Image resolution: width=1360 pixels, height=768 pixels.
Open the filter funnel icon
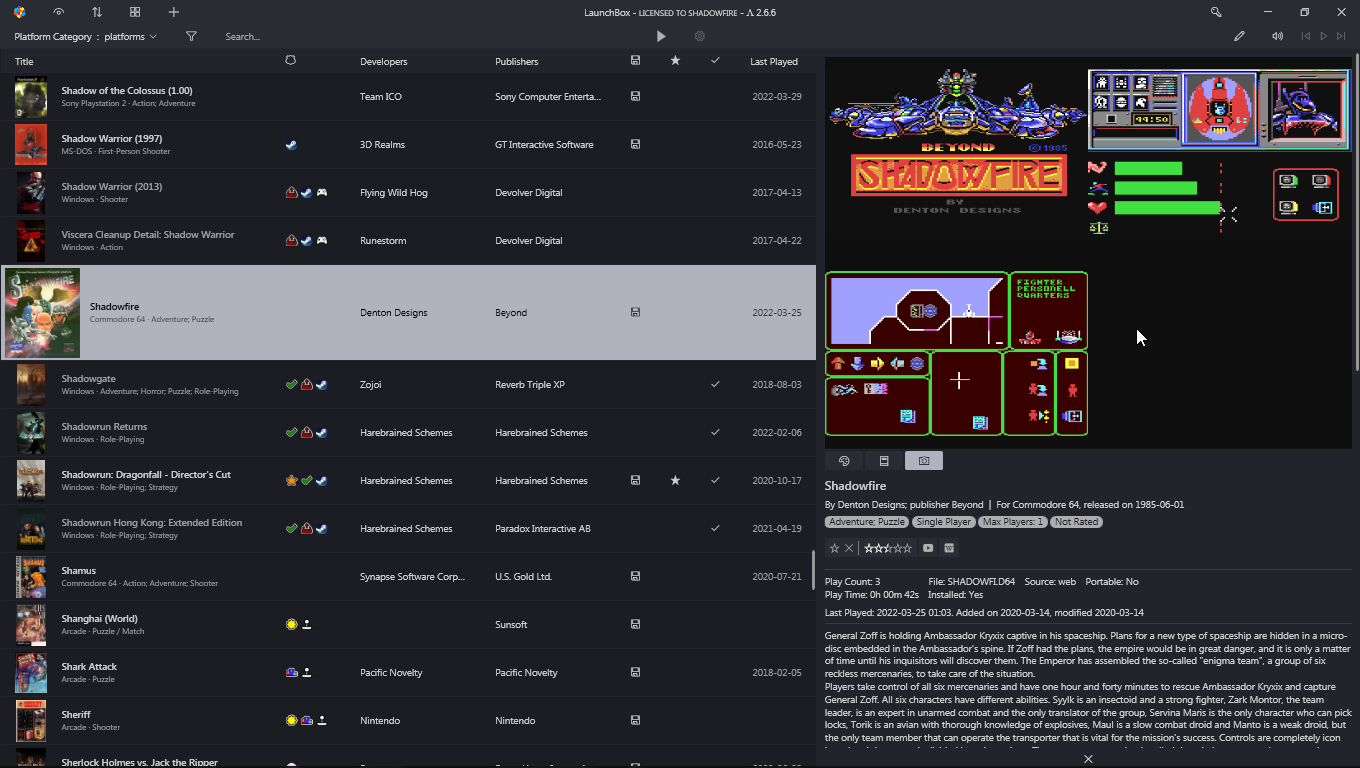191,36
